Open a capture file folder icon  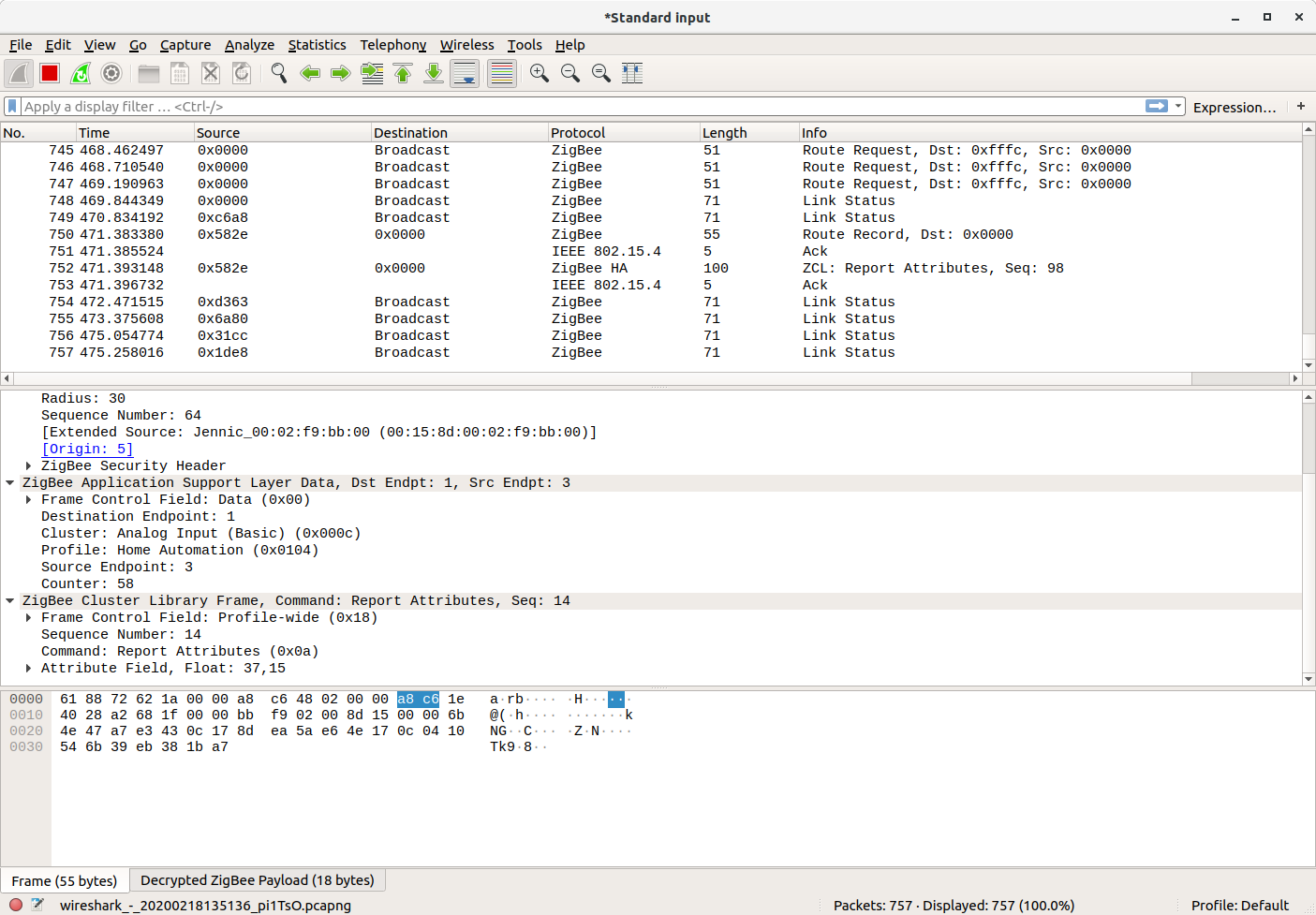coord(149,73)
